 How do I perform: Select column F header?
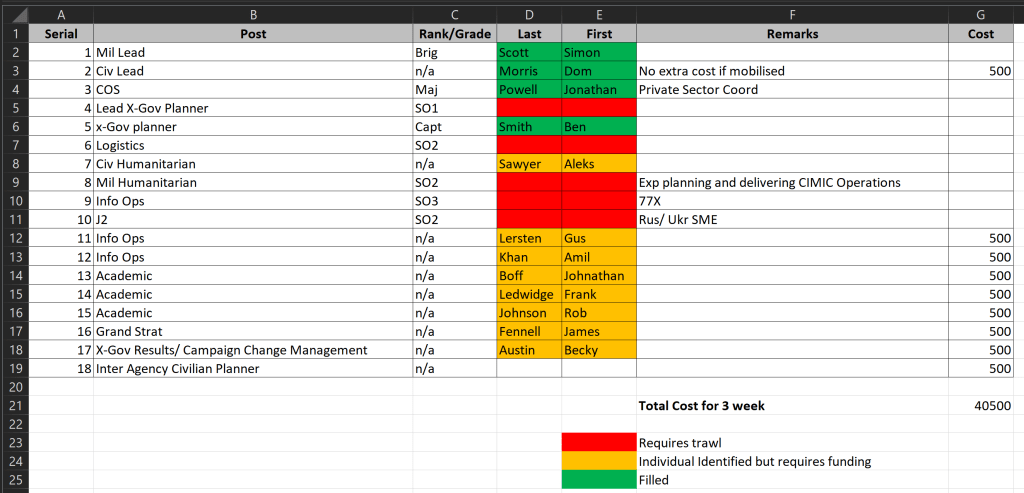(792, 15)
